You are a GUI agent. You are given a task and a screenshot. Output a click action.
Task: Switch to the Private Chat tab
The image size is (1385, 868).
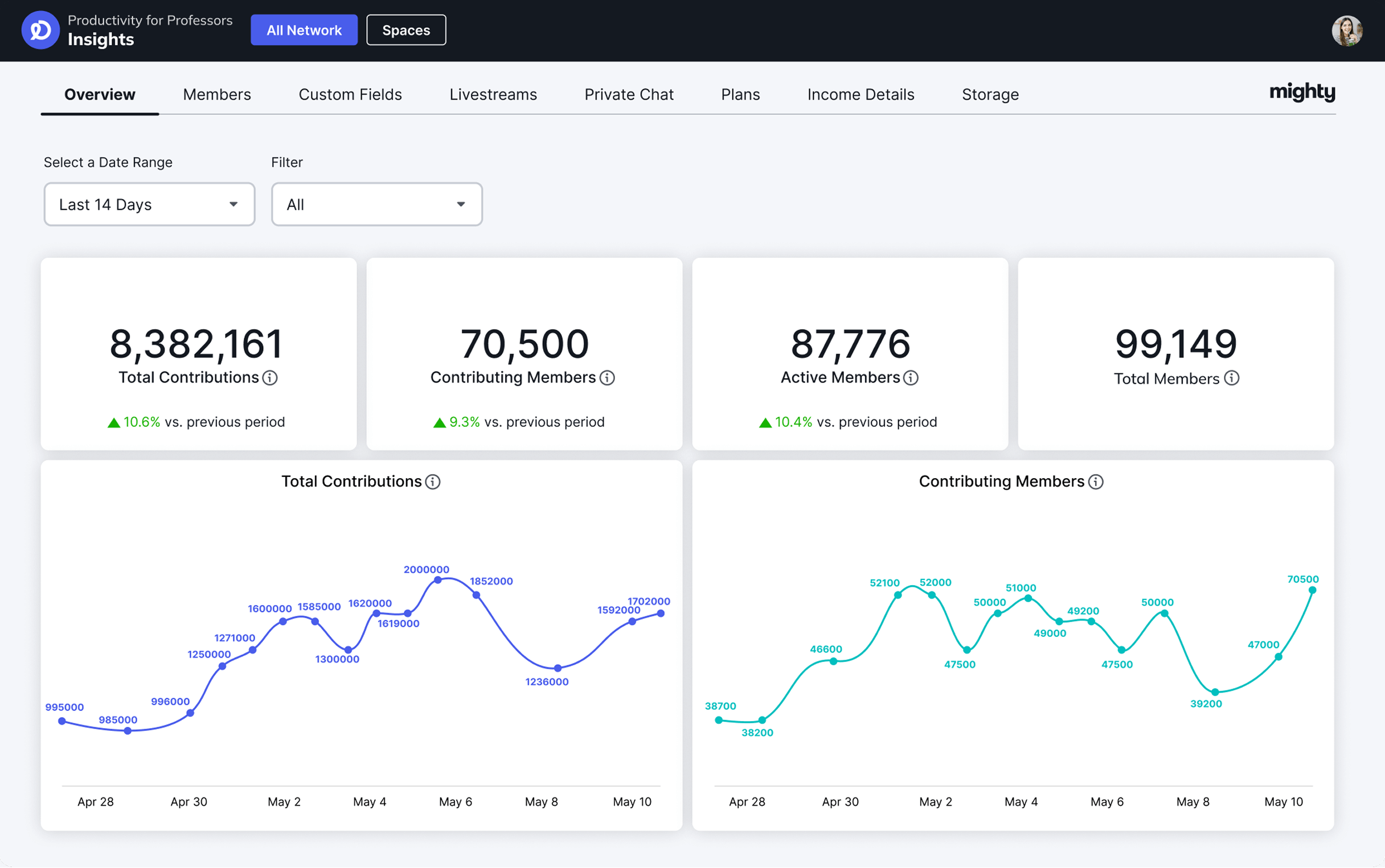[629, 94]
